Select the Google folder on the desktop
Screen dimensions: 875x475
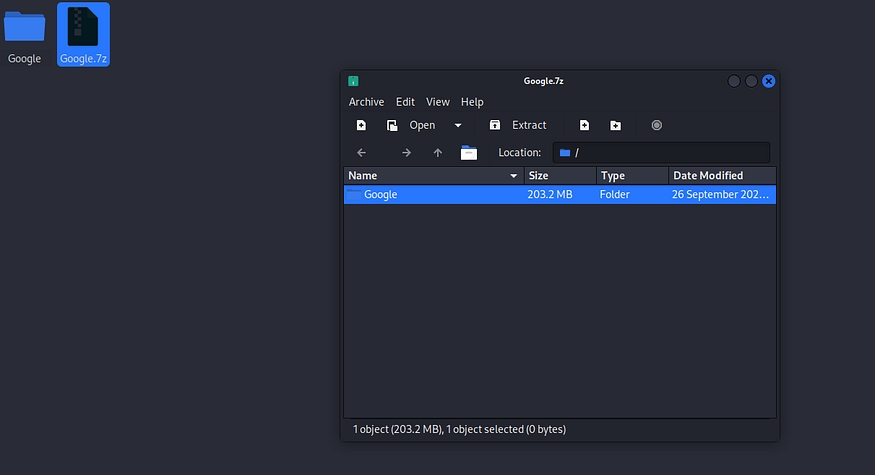tap(24, 34)
